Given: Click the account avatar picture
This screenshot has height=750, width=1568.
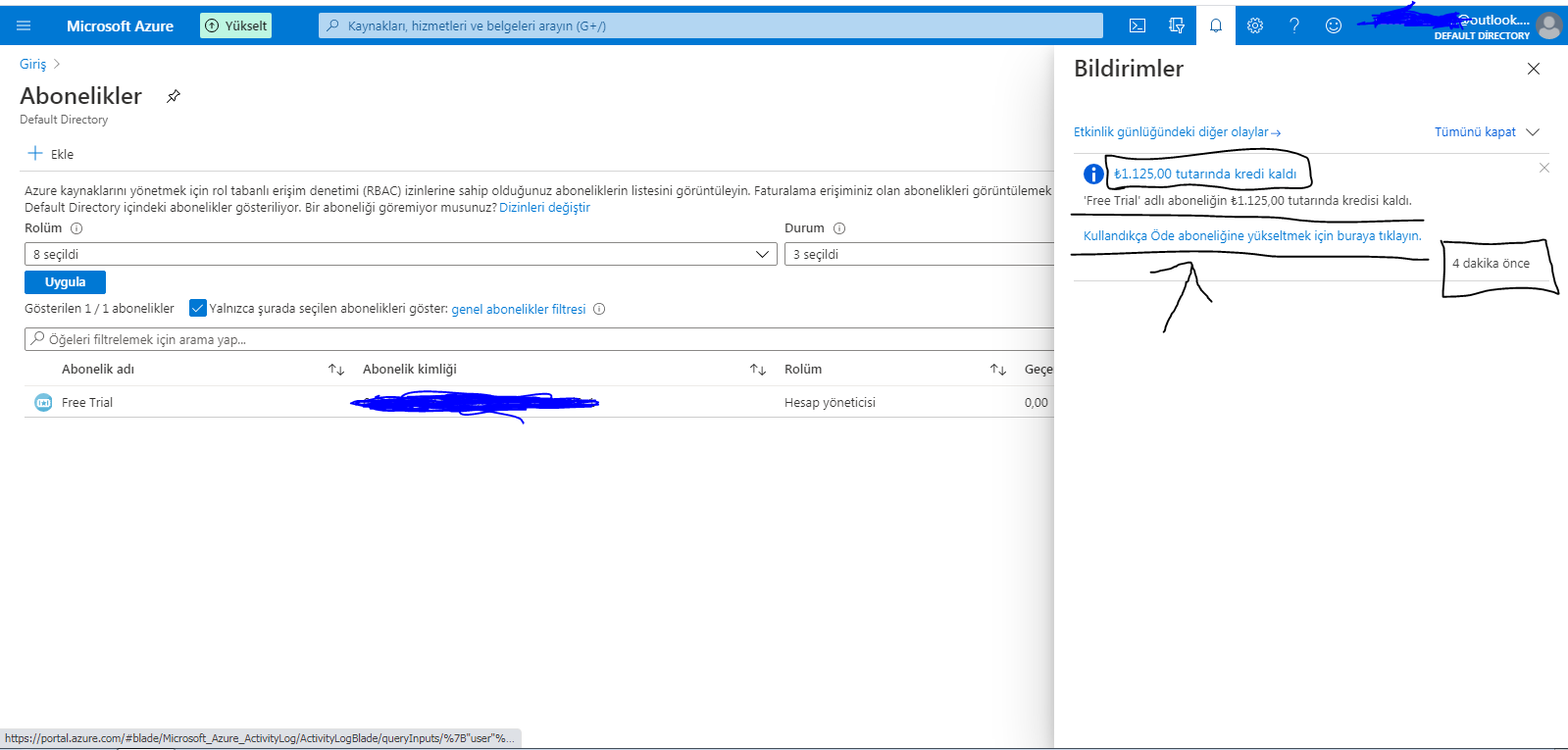Looking at the screenshot, I should click(1549, 25).
